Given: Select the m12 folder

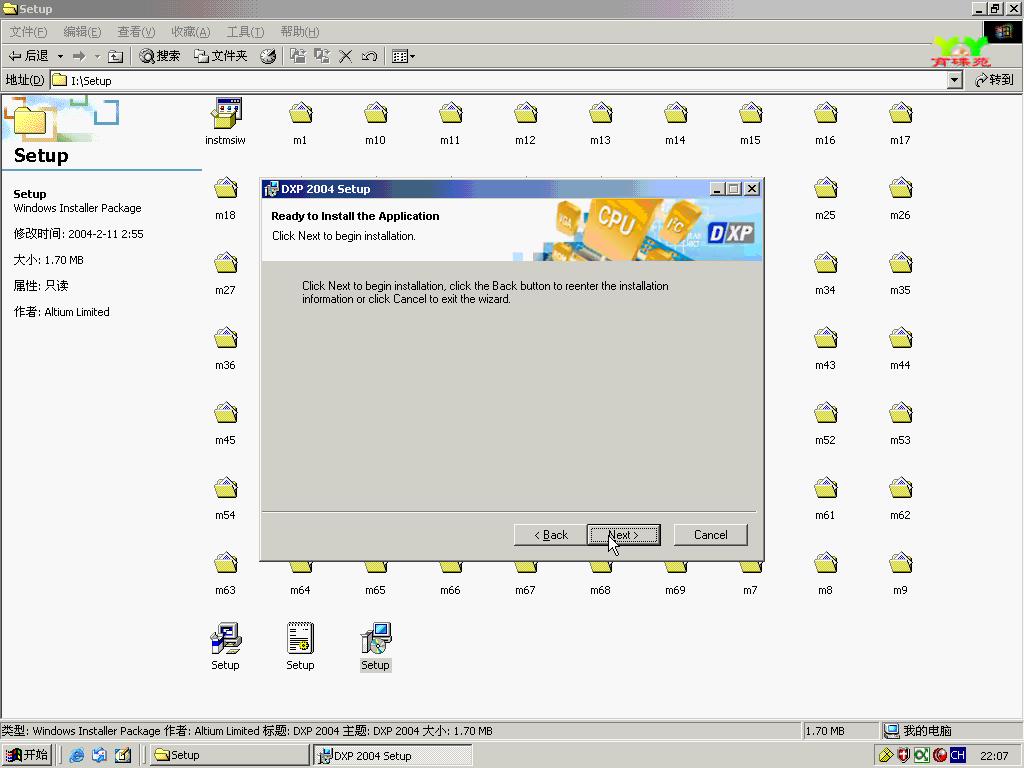Looking at the screenshot, I should [x=525, y=122].
